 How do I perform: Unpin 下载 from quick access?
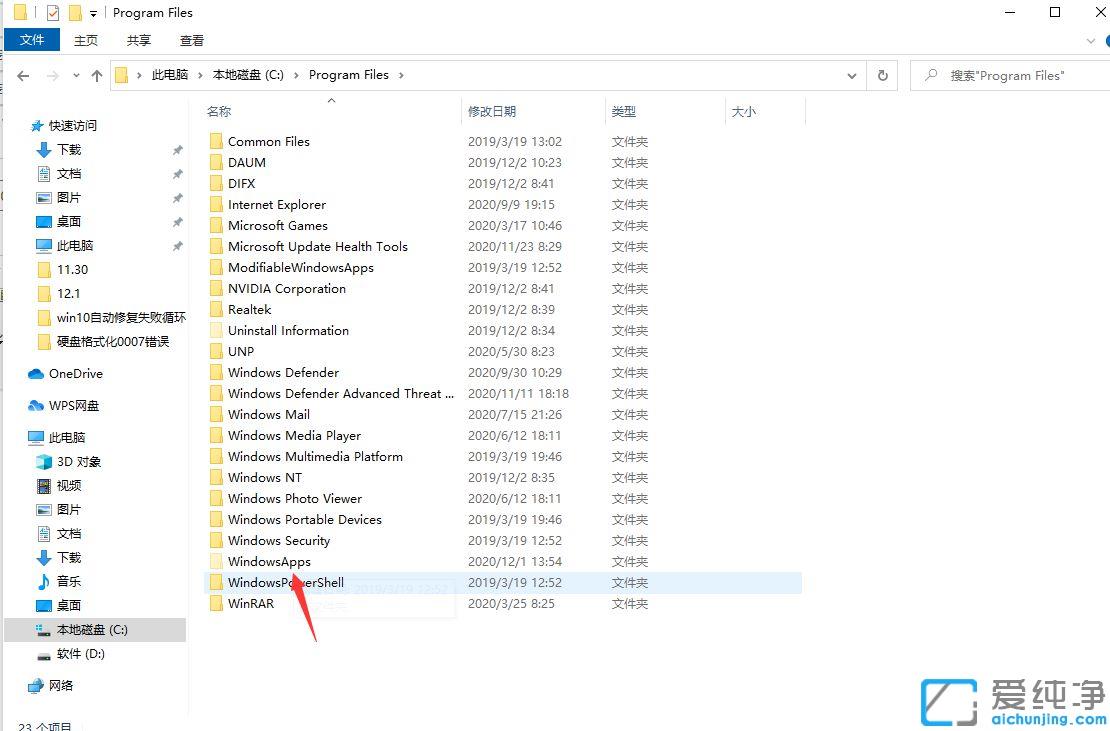[x=177, y=149]
